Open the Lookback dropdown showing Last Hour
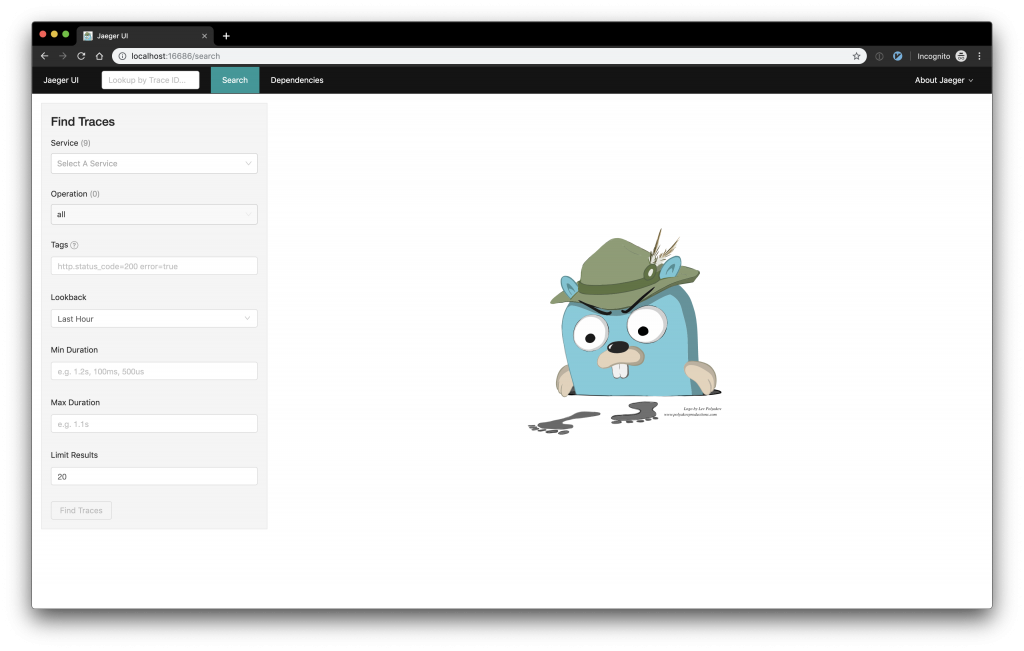Screen dimensions: 1024x651 (x=154, y=319)
